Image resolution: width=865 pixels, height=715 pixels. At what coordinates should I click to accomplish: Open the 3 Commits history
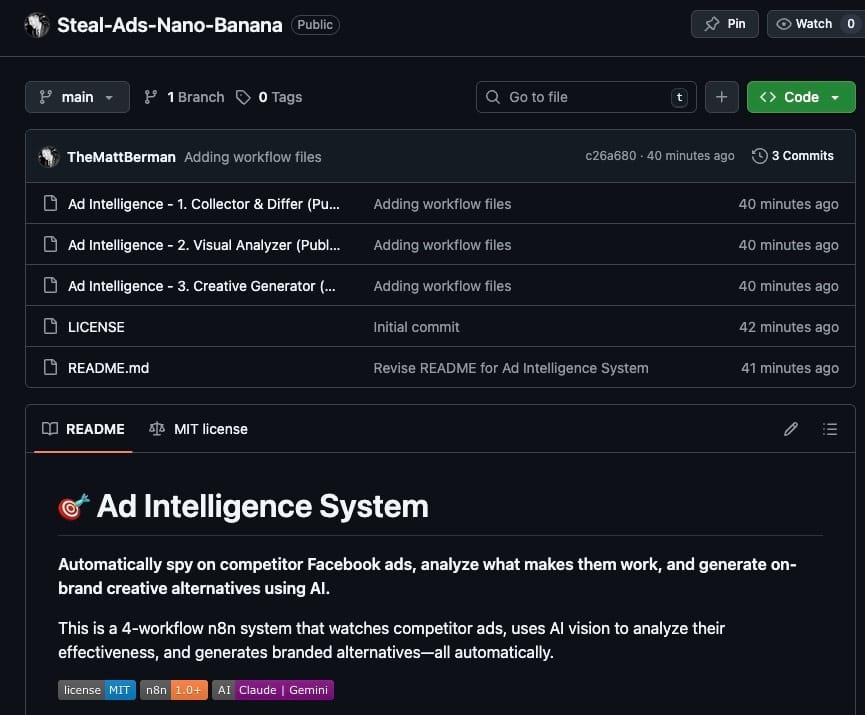point(793,156)
